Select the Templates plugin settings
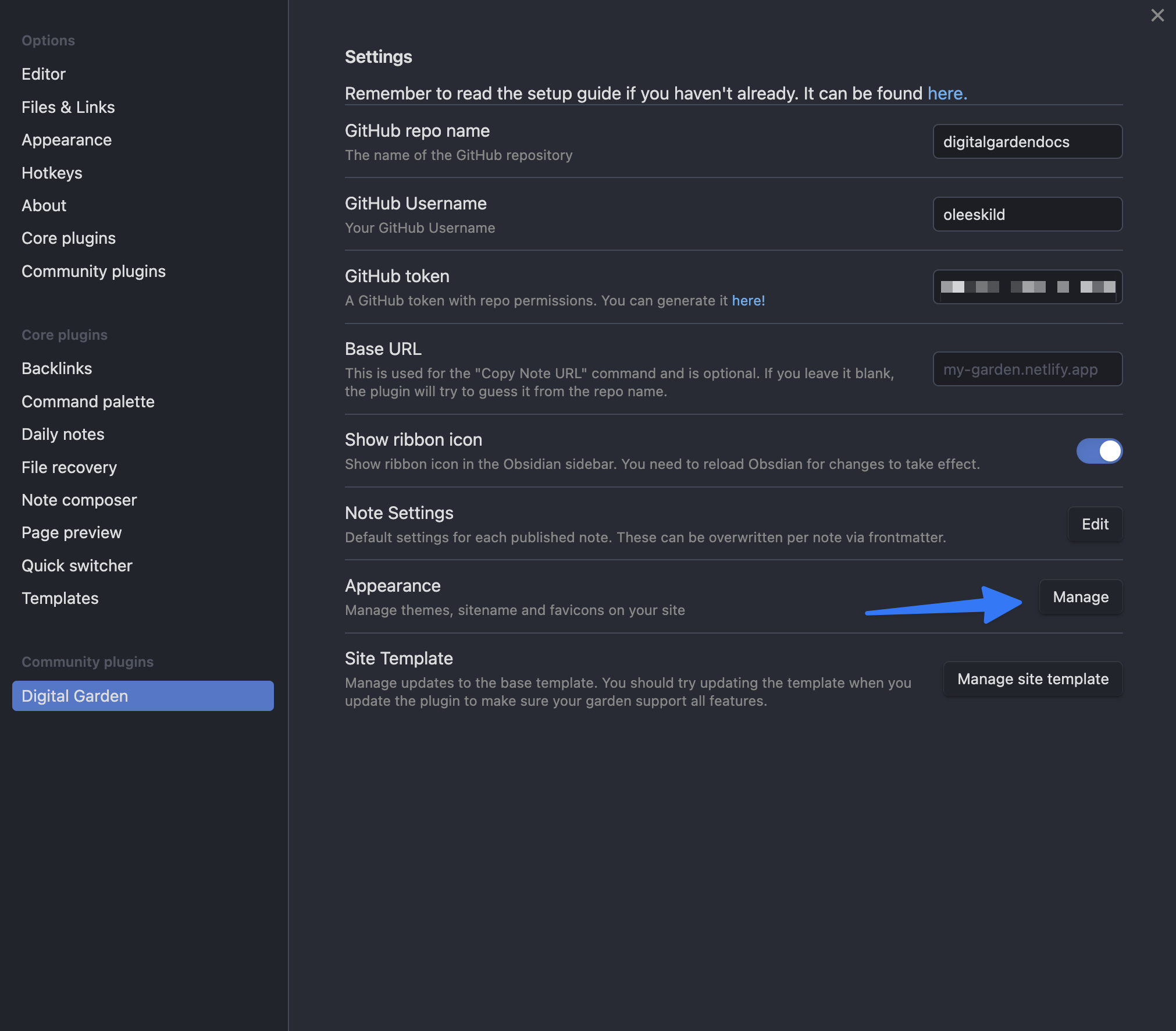Image resolution: width=1176 pixels, height=1031 pixels. pos(60,598)
